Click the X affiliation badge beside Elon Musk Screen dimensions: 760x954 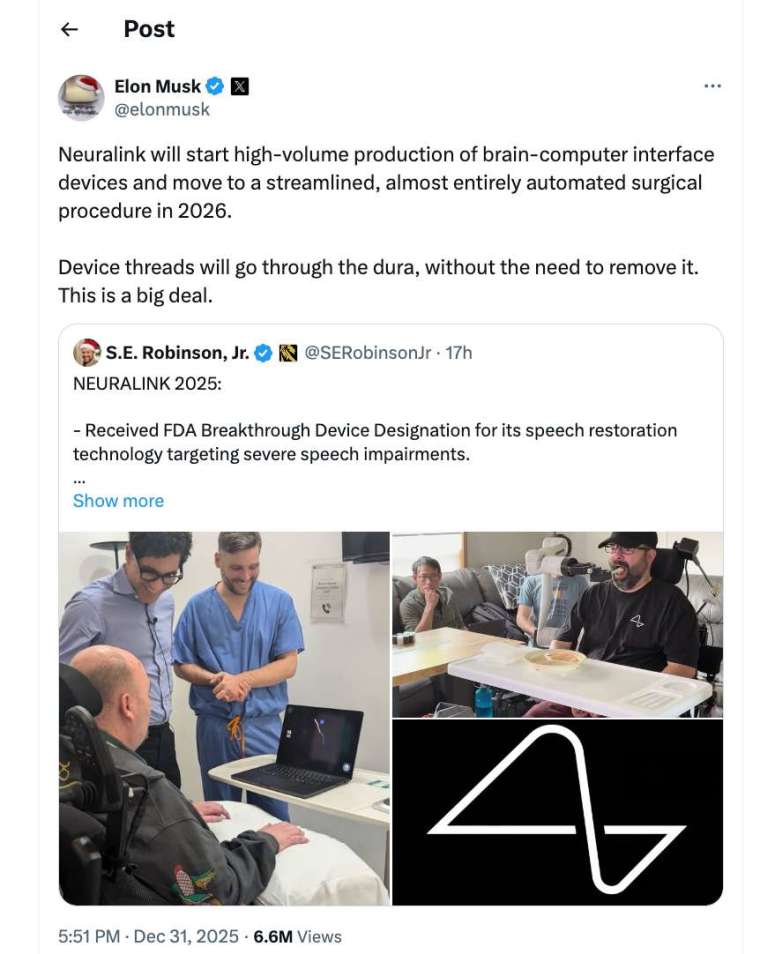click(240, 86)
